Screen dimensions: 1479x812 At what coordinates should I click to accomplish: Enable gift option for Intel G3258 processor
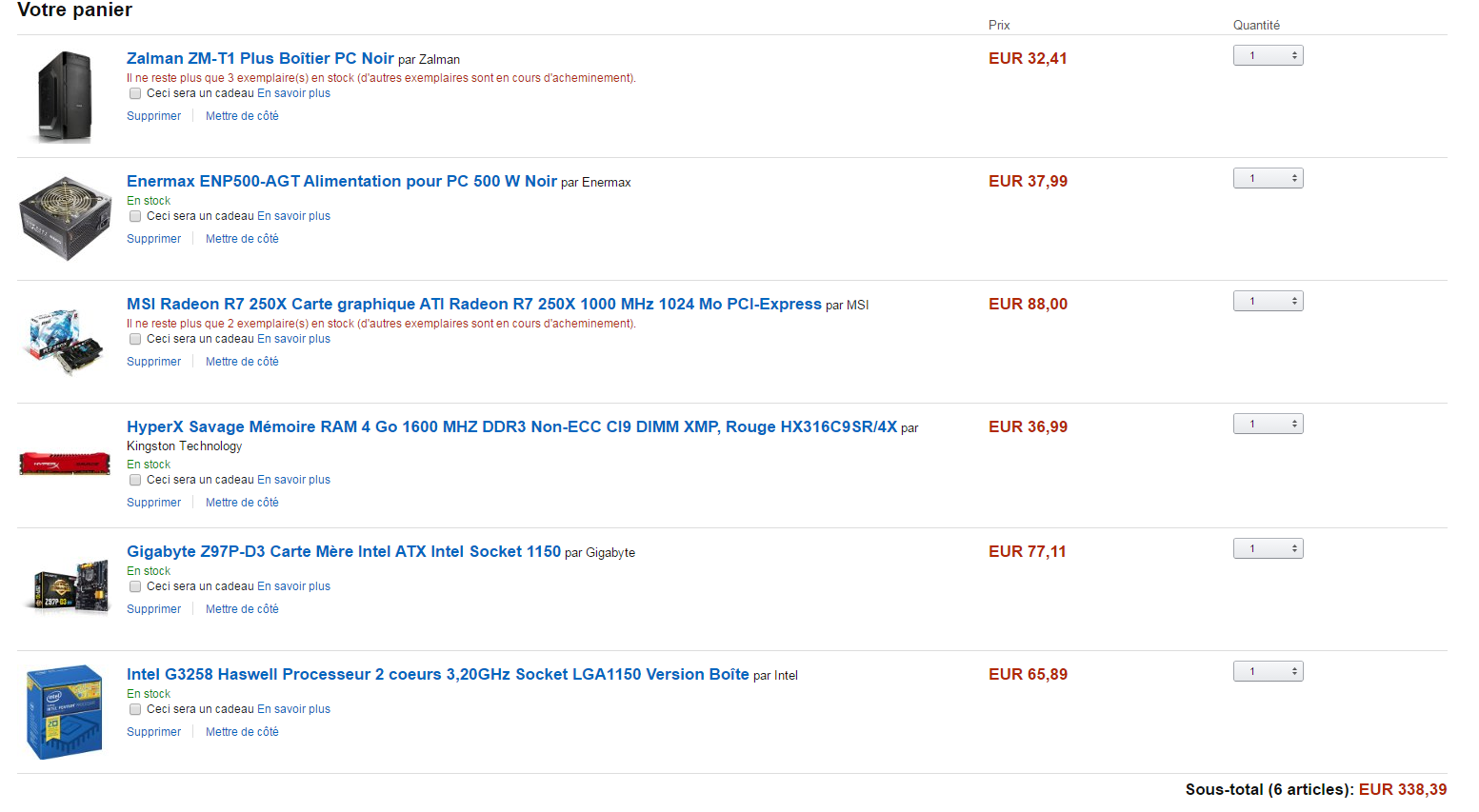135,709
